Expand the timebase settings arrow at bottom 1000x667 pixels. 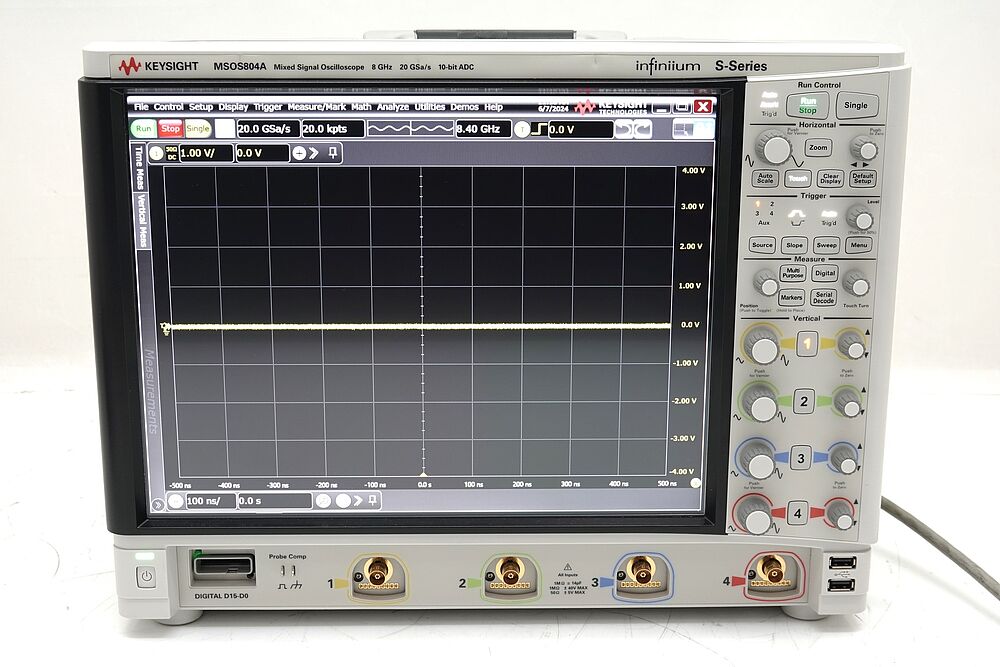[358, 499]
